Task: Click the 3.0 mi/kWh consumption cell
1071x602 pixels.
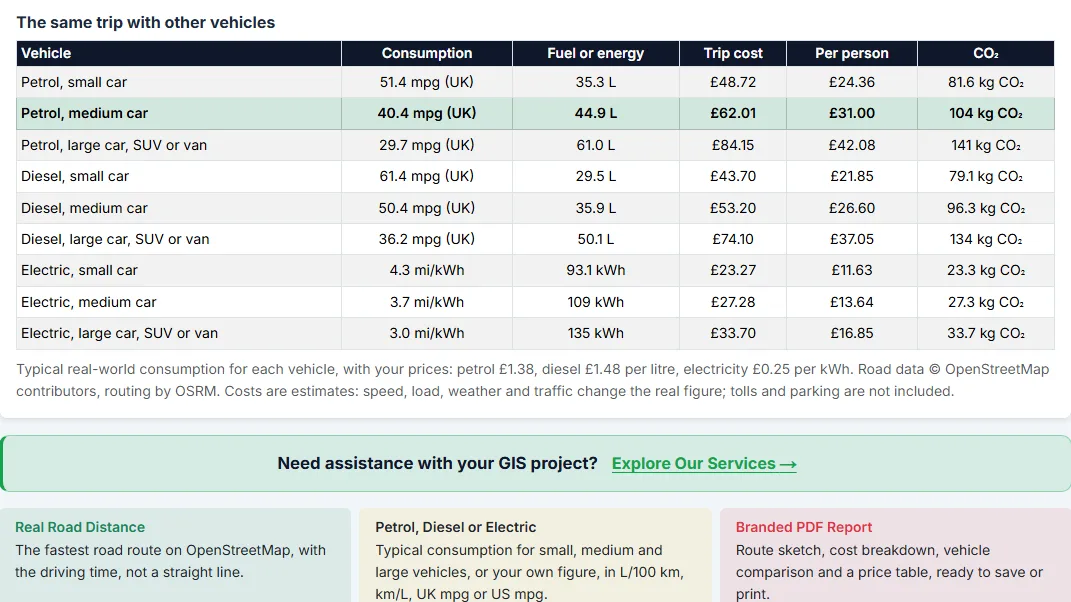Action: (427, 333)
